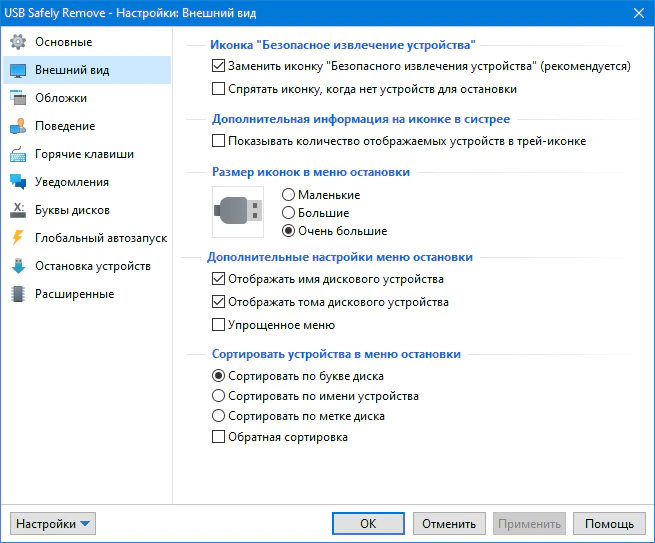Image resolution: width=655 pixels, height=543 pixels.
Task: Toggle the Обратная сортировка checkbox
Action: [x=220, y=437]
